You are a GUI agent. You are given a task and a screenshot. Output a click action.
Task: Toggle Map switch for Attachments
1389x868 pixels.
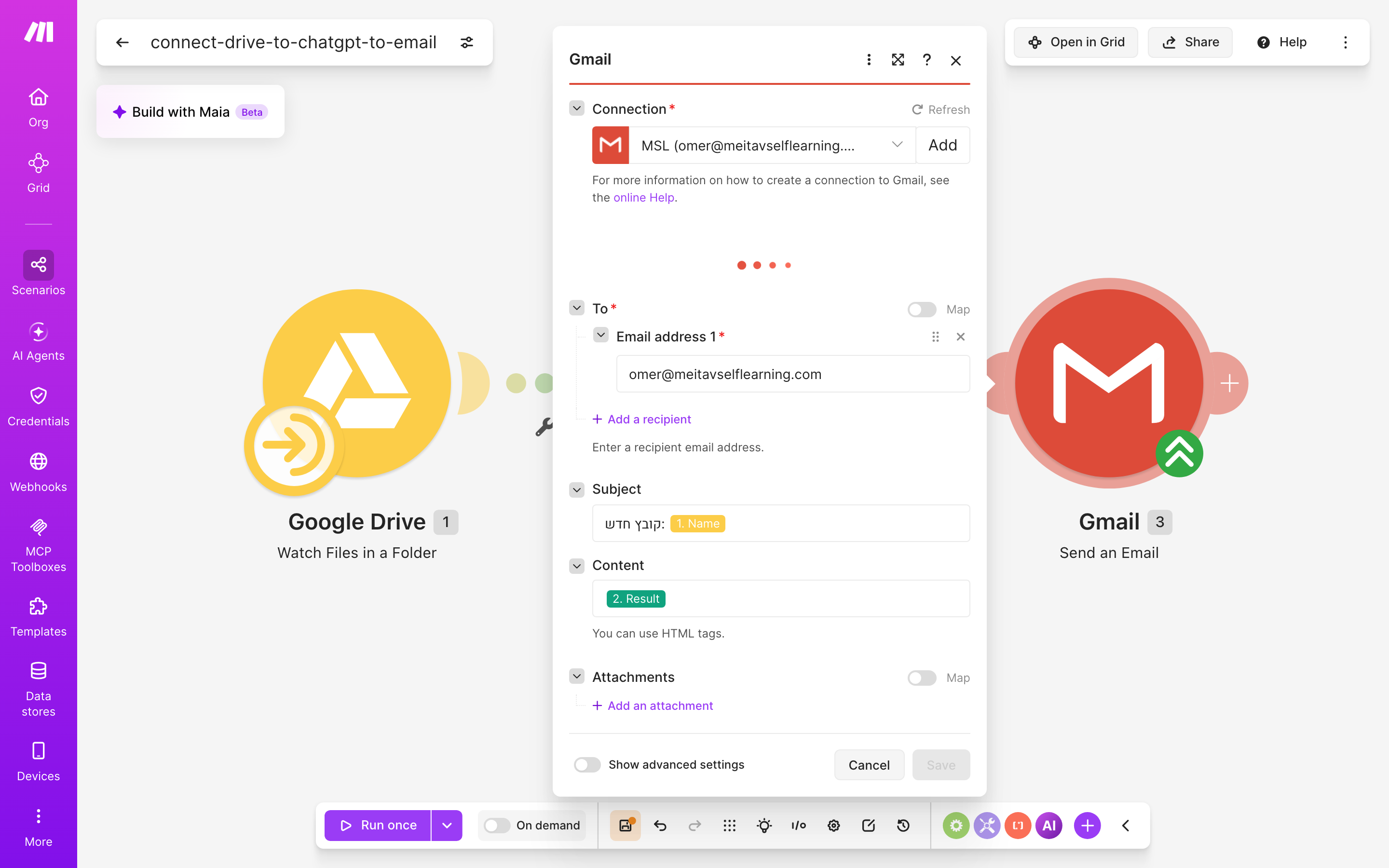click(922, 678)
